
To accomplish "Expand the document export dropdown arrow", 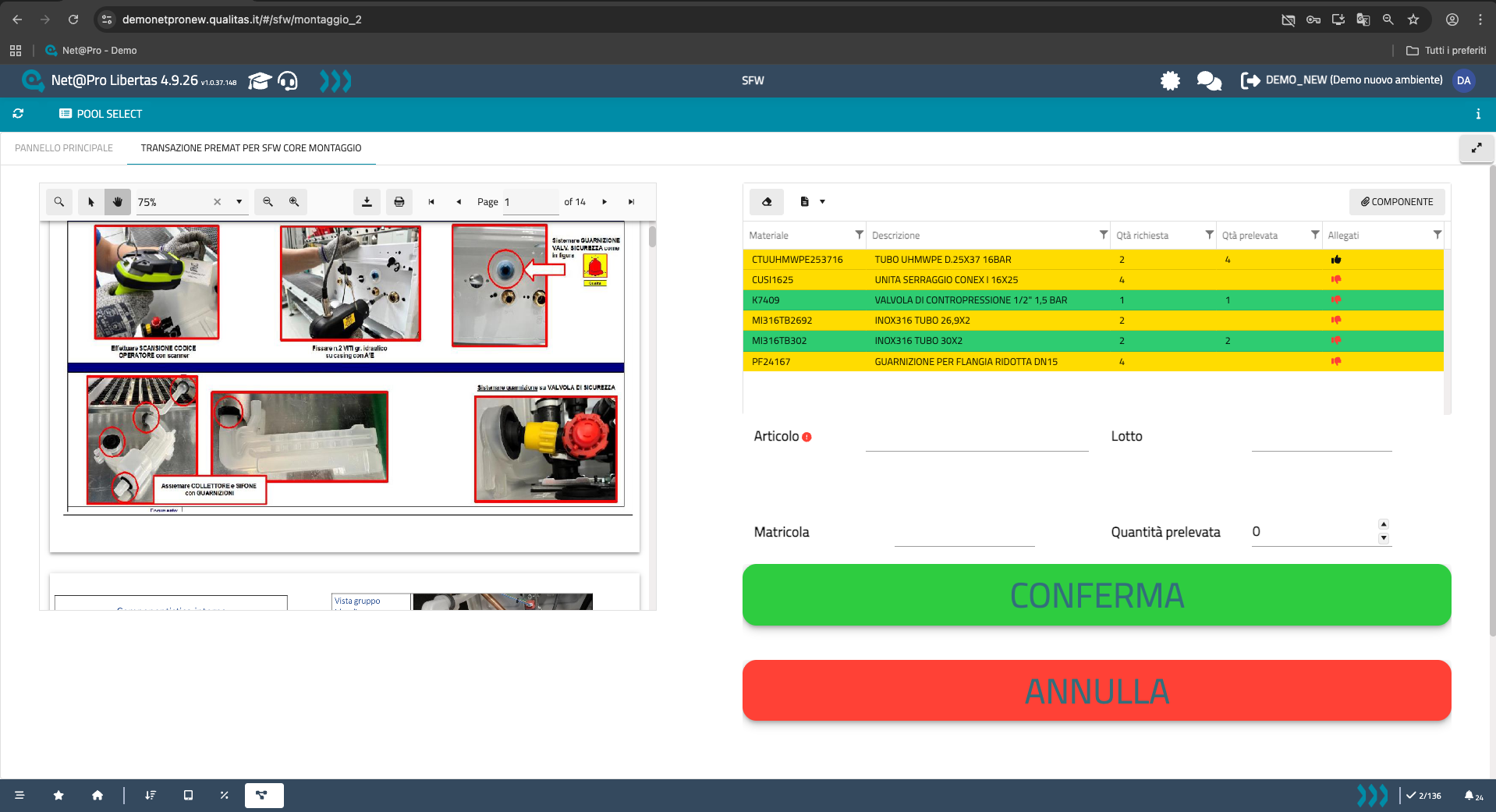I will pyautogui.click(x=822, y=202).
